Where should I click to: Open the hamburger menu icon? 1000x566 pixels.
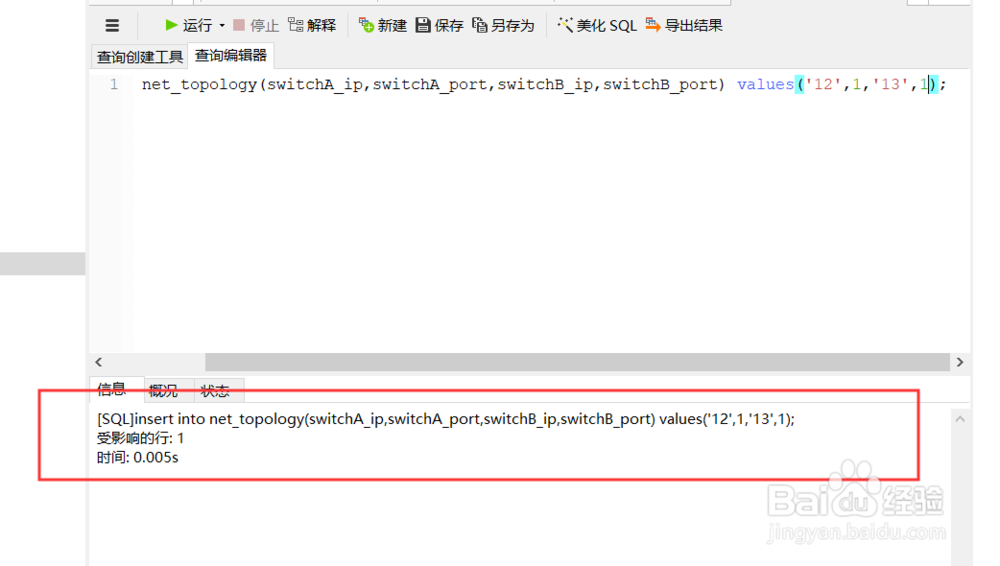point(112,26)
